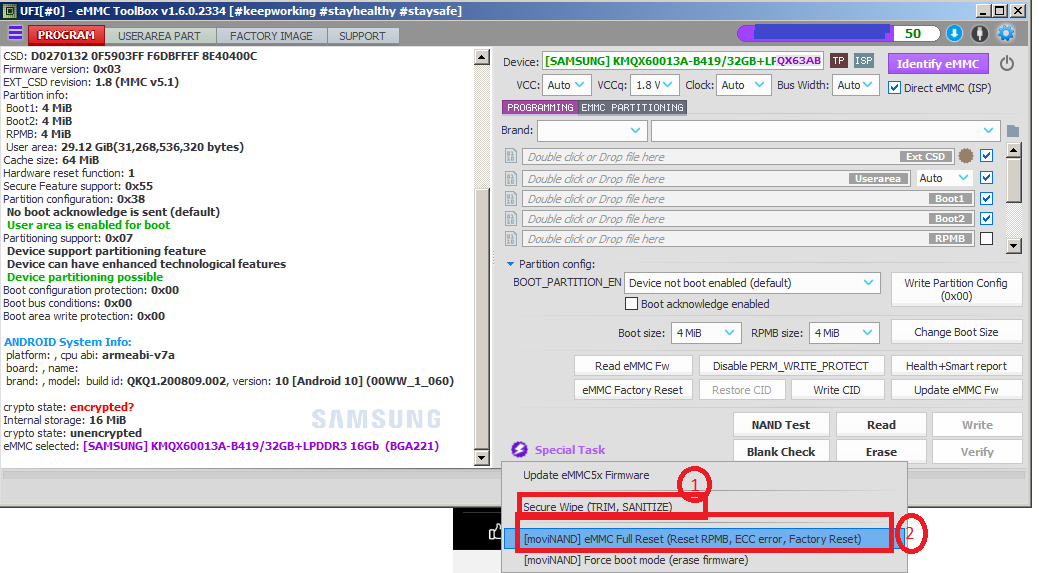Image resolution: width=1039 pixels, height=573 pixels.
Task: Click Write Partition Config button
Action: [x=956, y=289]
